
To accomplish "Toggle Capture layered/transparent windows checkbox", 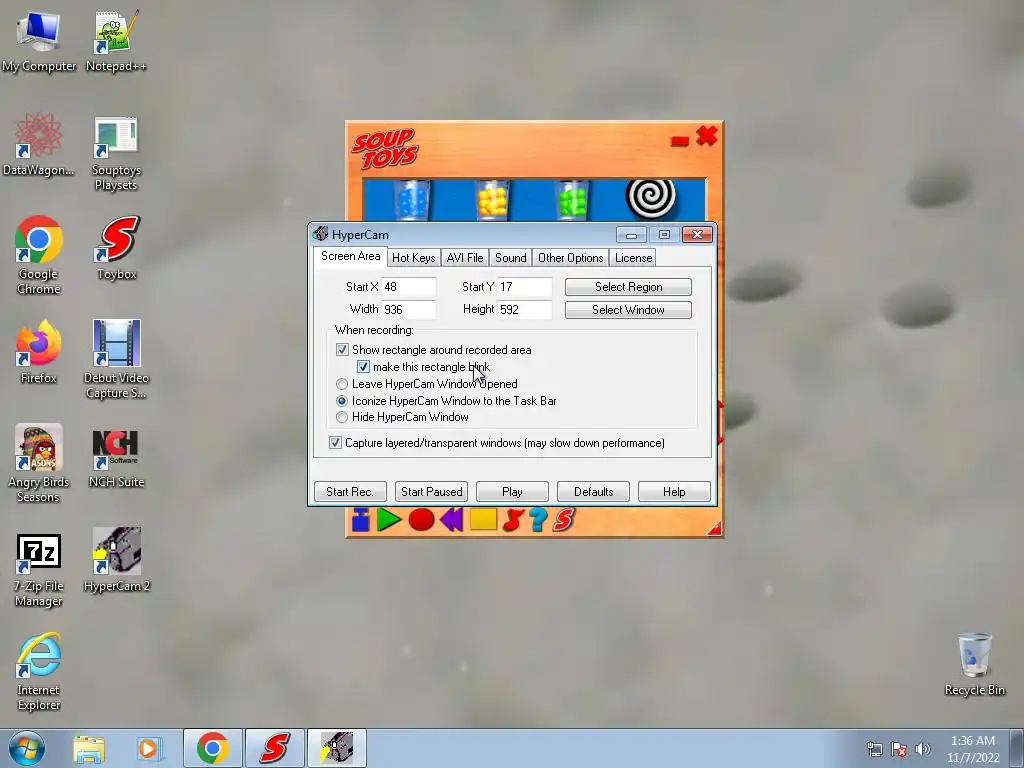I will [x=335, y=443].
